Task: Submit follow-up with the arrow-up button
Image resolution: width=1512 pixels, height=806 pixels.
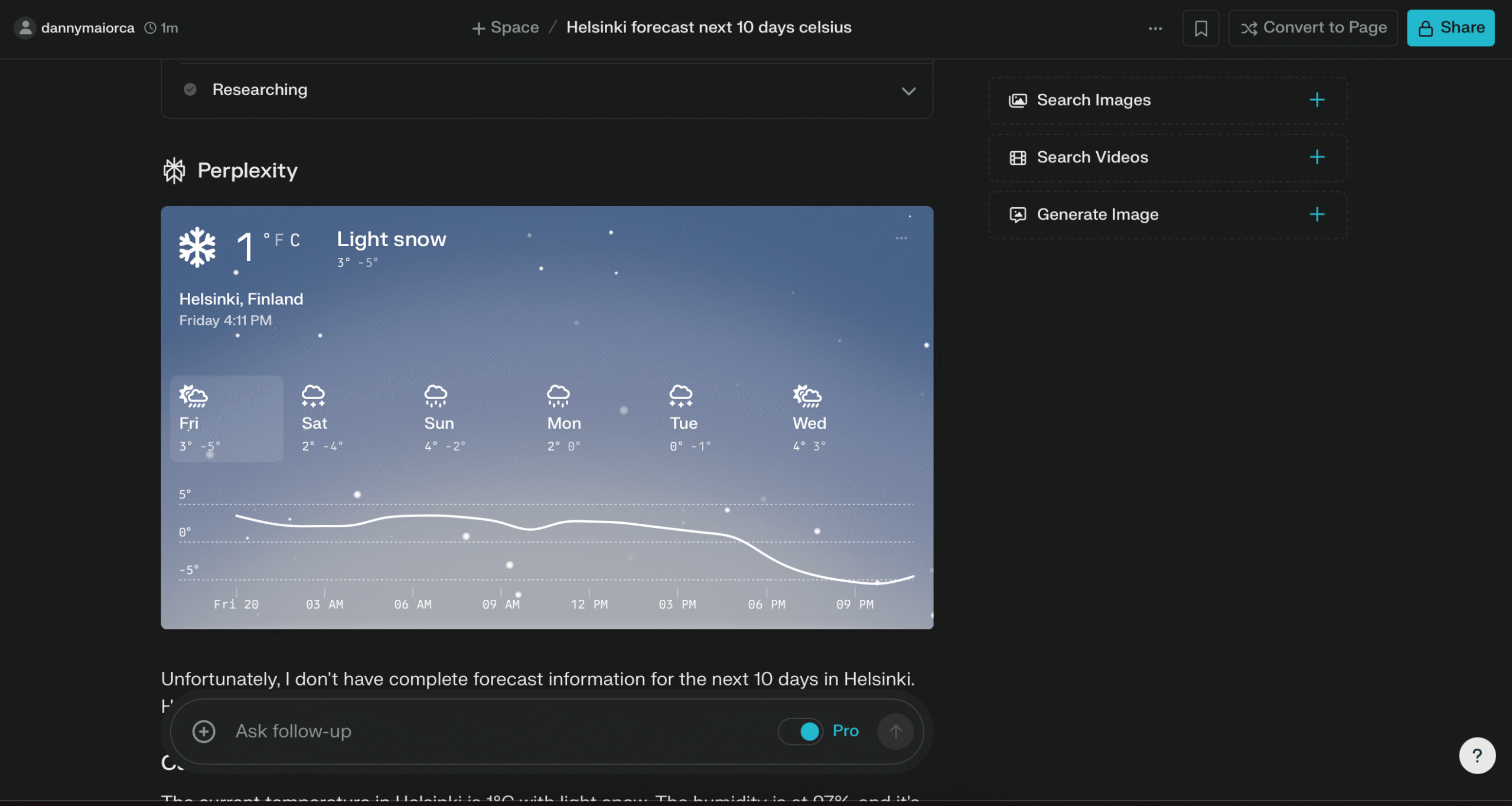Action: pos(895,731)
